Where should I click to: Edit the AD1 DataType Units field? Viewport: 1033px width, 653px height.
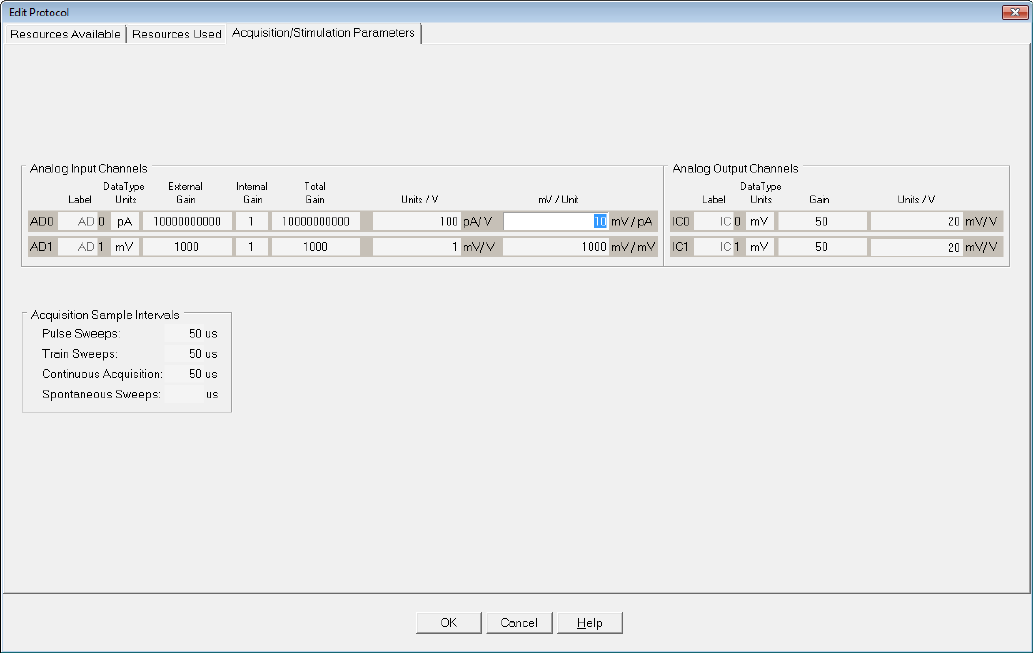pyautogui.click(x=124, y=247)
